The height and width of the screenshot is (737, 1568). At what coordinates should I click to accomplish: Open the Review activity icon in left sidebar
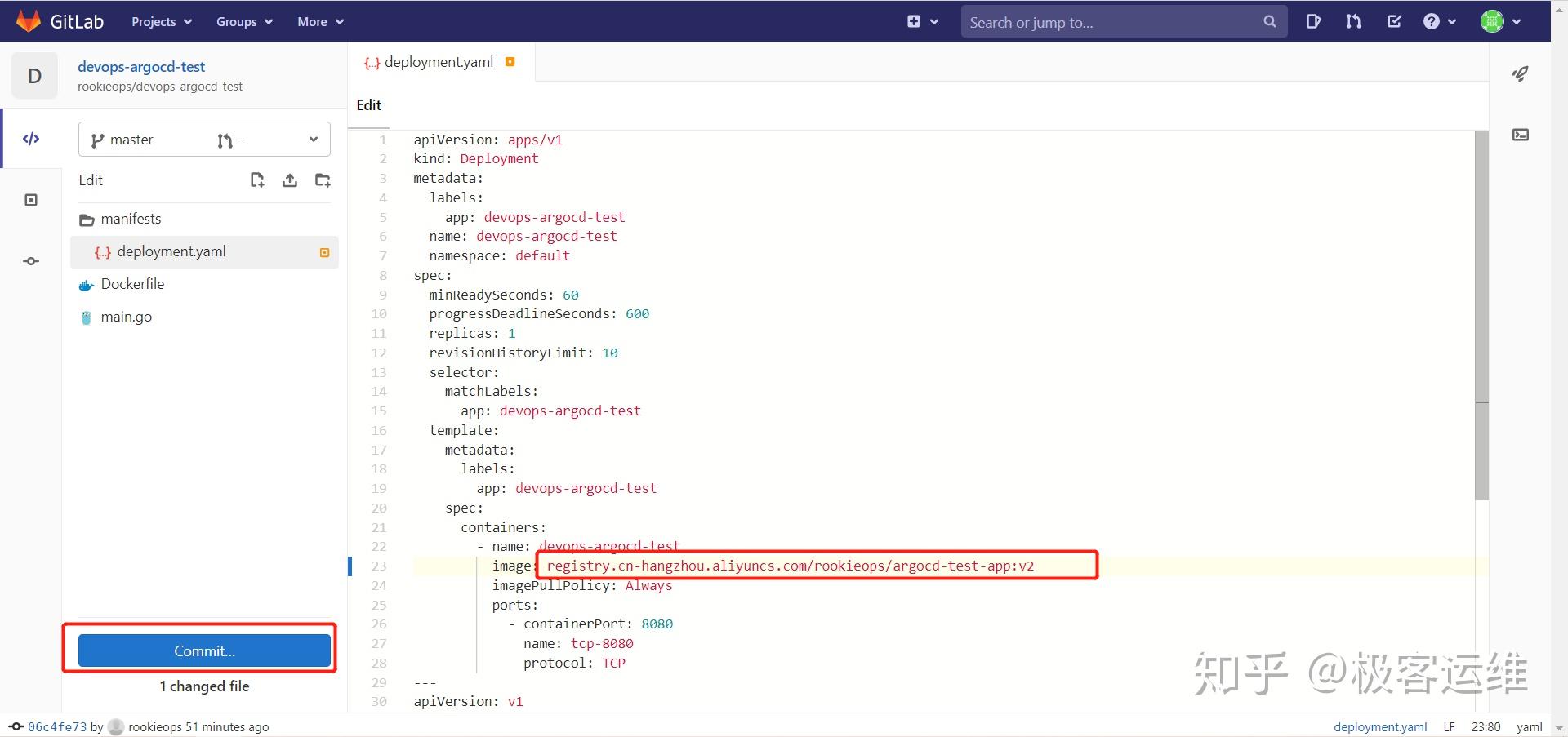(31, 200)
